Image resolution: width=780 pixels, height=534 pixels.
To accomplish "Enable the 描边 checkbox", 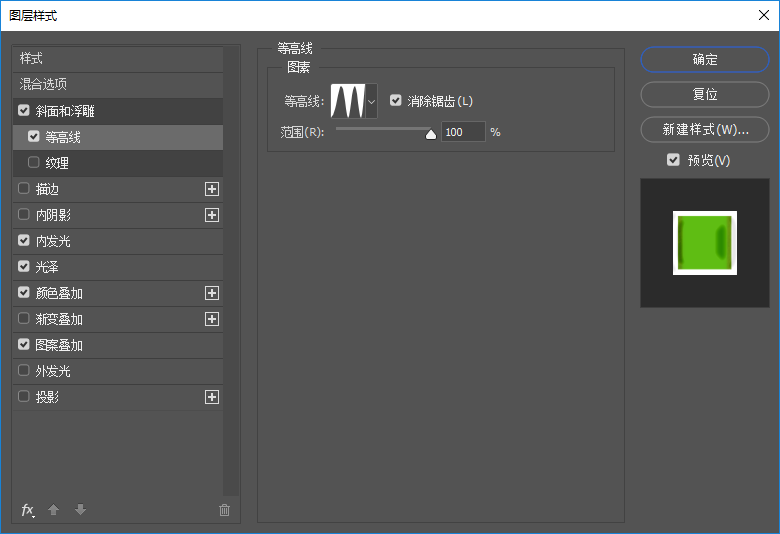I will click(x=24, y=189).
